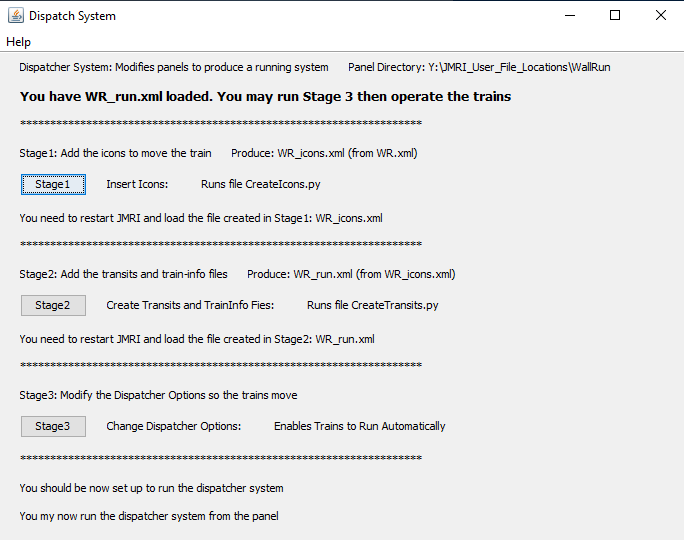Click the Stage3 button
The image size is (684, 540).
point(53,426)
